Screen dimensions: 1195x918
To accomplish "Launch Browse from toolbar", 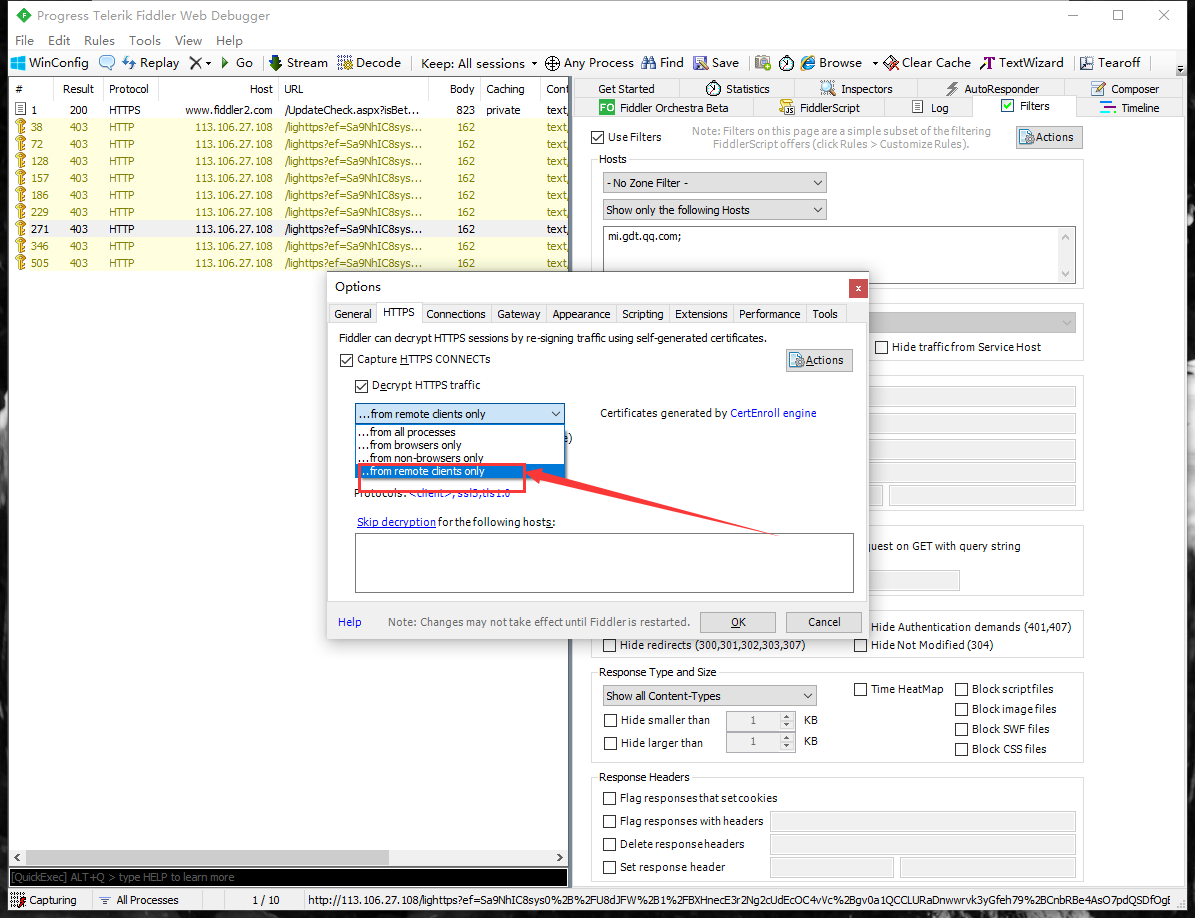I will click(831, 63).
